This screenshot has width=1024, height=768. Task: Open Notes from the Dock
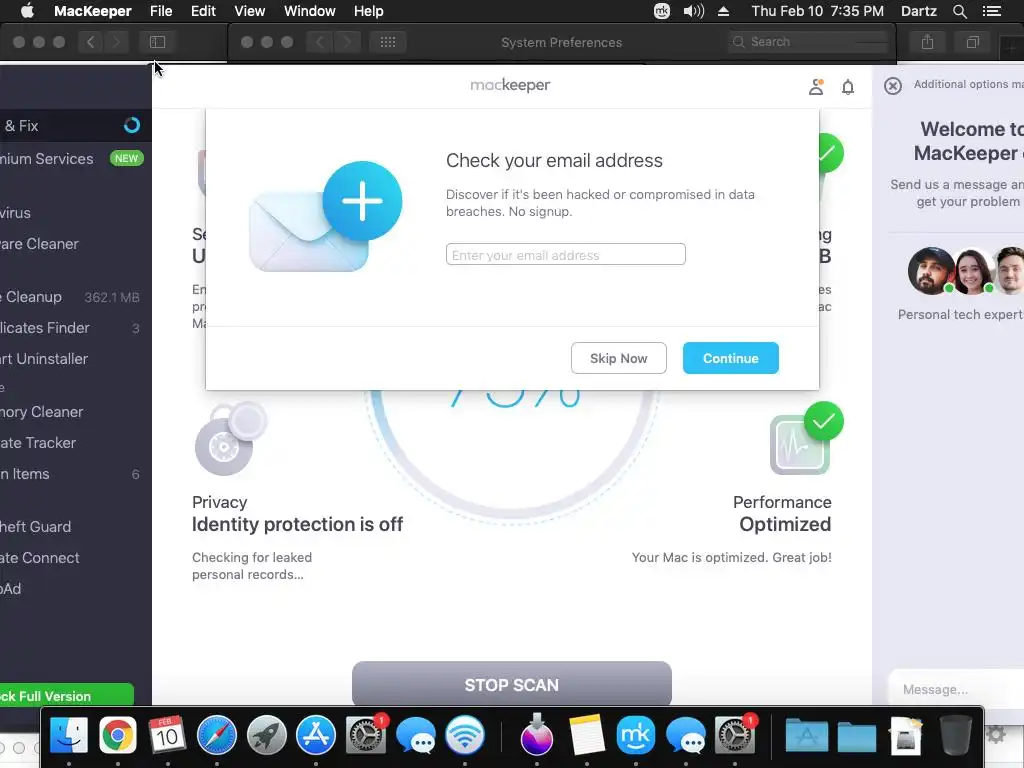586,735
